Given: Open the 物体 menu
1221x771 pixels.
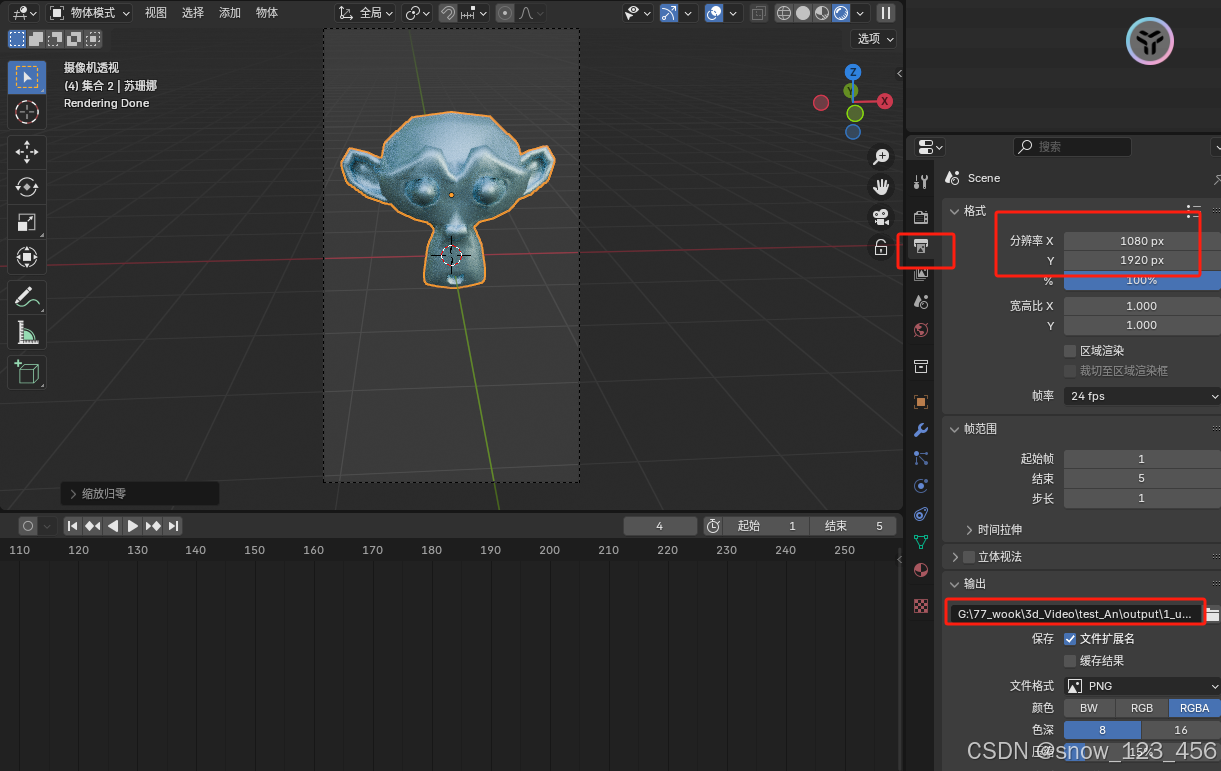Looking at the screenshot, I should [267, 13].
